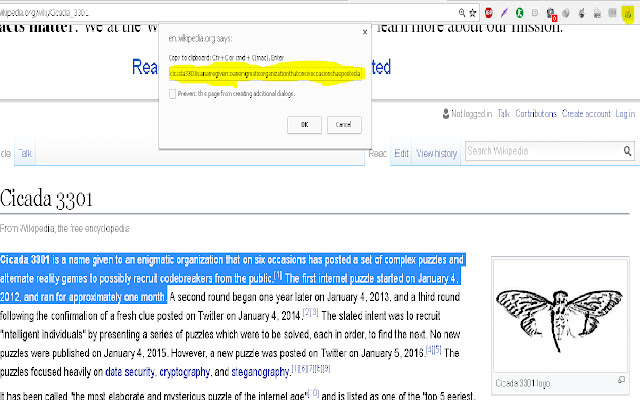Open the View history tab
This screenshot has height=400, width=640.
pos(437,153)
